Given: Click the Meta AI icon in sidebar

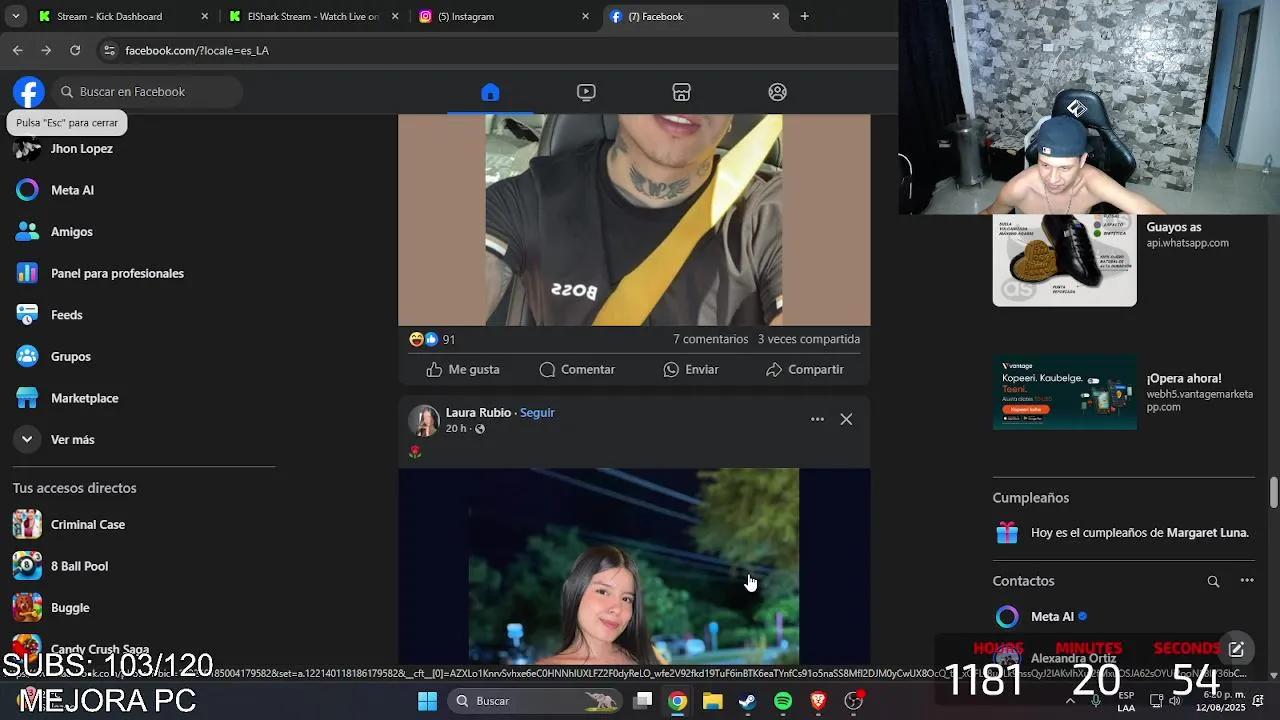Looking at the screenshot, I should click(28, 190).
